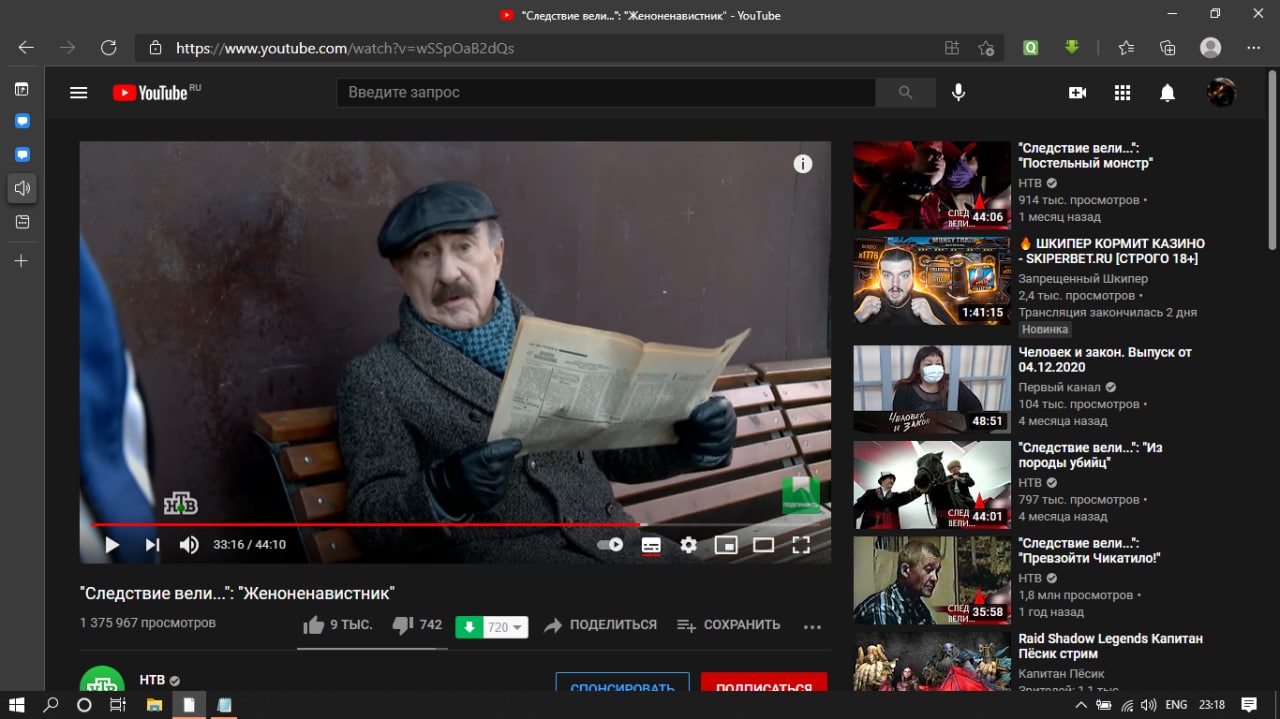This screenshot has height=719, width=1280.
Task: Open Raid Shadow Legends stream title
Action: click(1110, 646)
